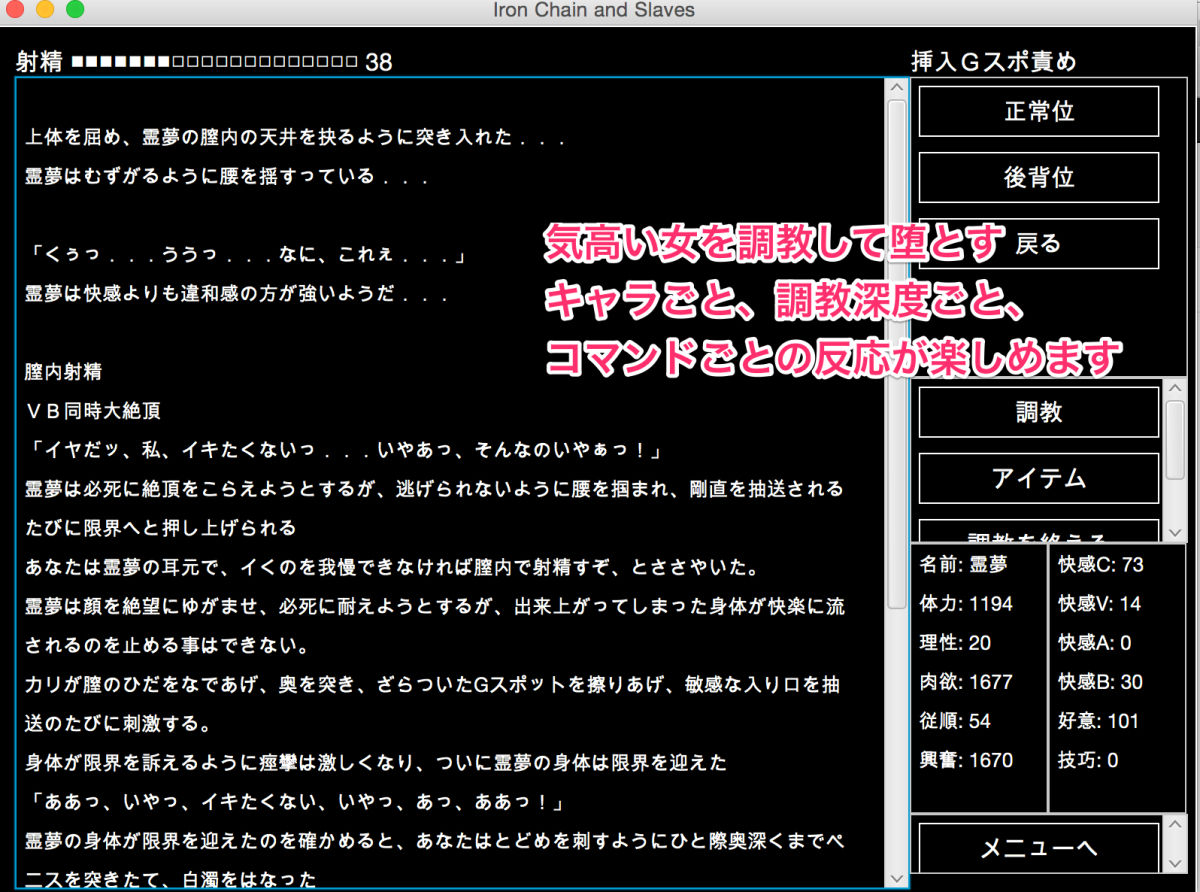This screenshot has height=892, width=1200.
Task: Click the main text panel scrollbar thumb
Action: coord(896,350)
